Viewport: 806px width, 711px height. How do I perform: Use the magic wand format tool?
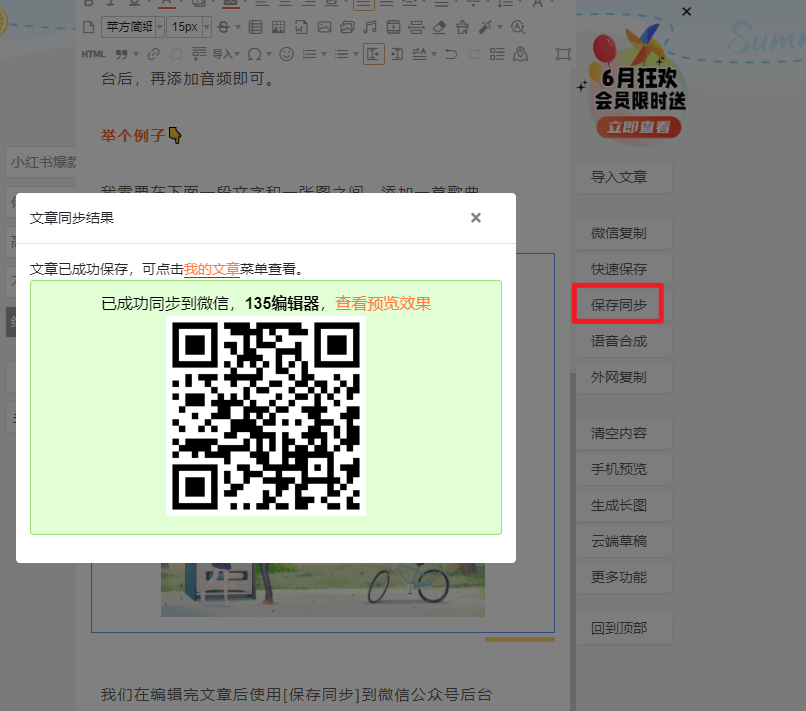point(485,27)
